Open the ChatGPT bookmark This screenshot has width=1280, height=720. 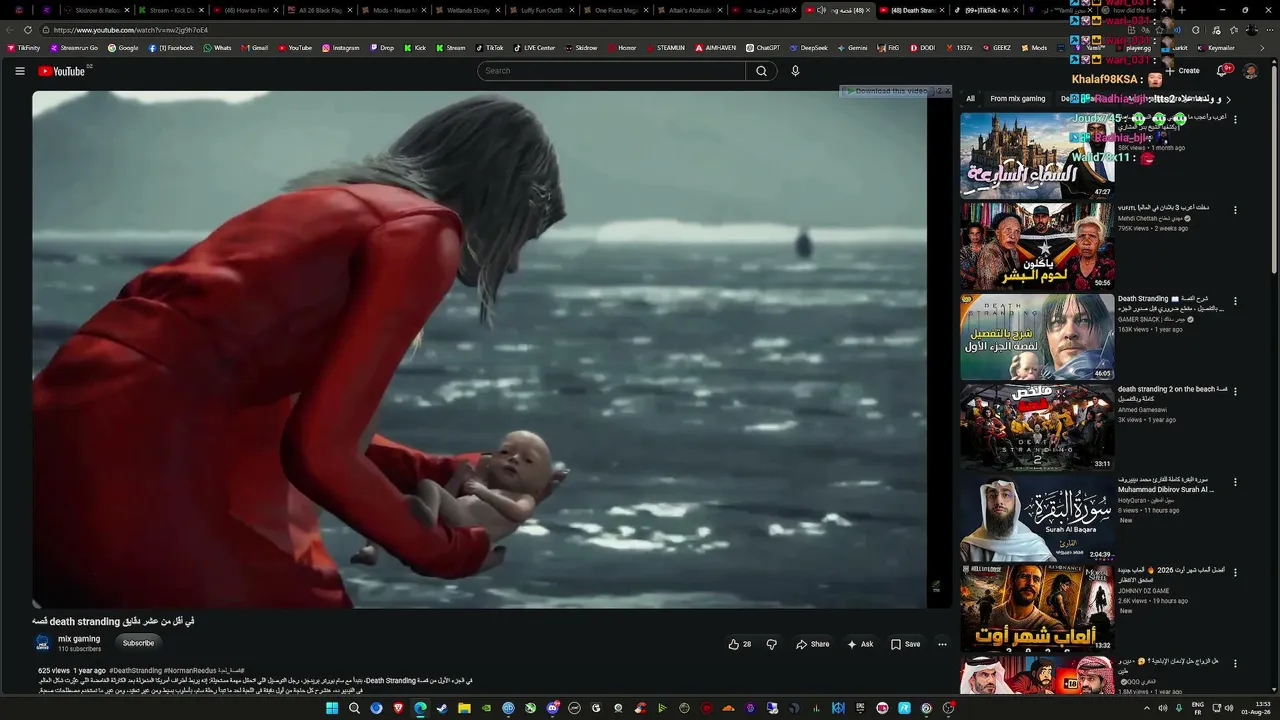coord(762,48)
